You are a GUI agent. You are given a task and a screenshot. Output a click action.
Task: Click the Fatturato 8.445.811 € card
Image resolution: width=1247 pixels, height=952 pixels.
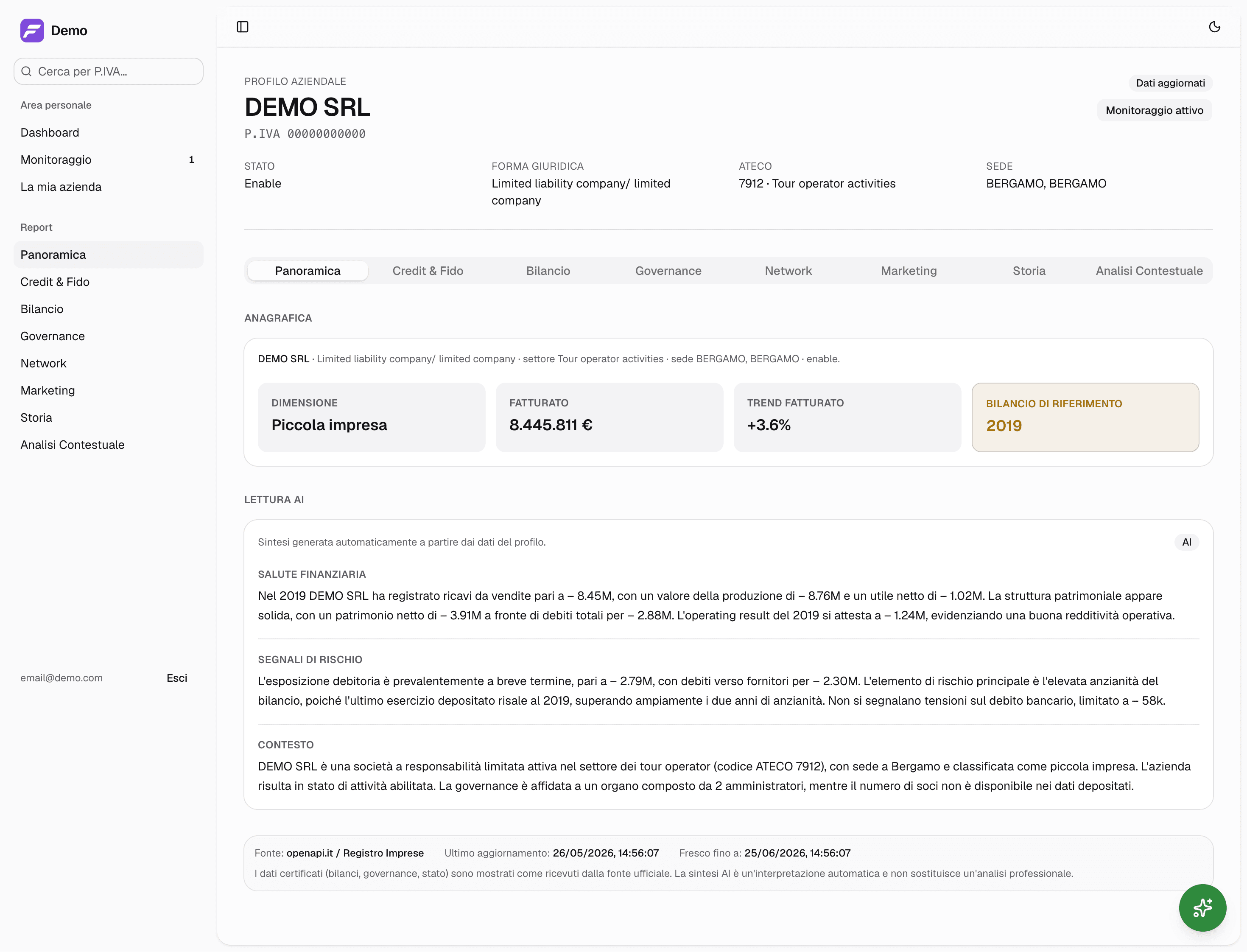point(610,417)
